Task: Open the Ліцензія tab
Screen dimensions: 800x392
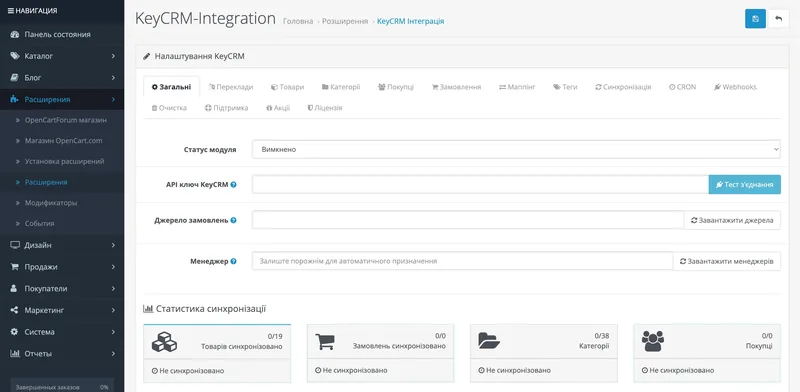Action: click(x=325, y=108)
